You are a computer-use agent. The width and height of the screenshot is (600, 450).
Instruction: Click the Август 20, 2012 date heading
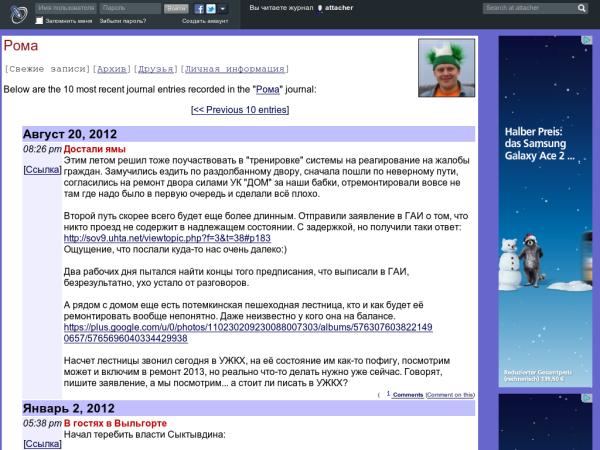[x=70, y=134]
